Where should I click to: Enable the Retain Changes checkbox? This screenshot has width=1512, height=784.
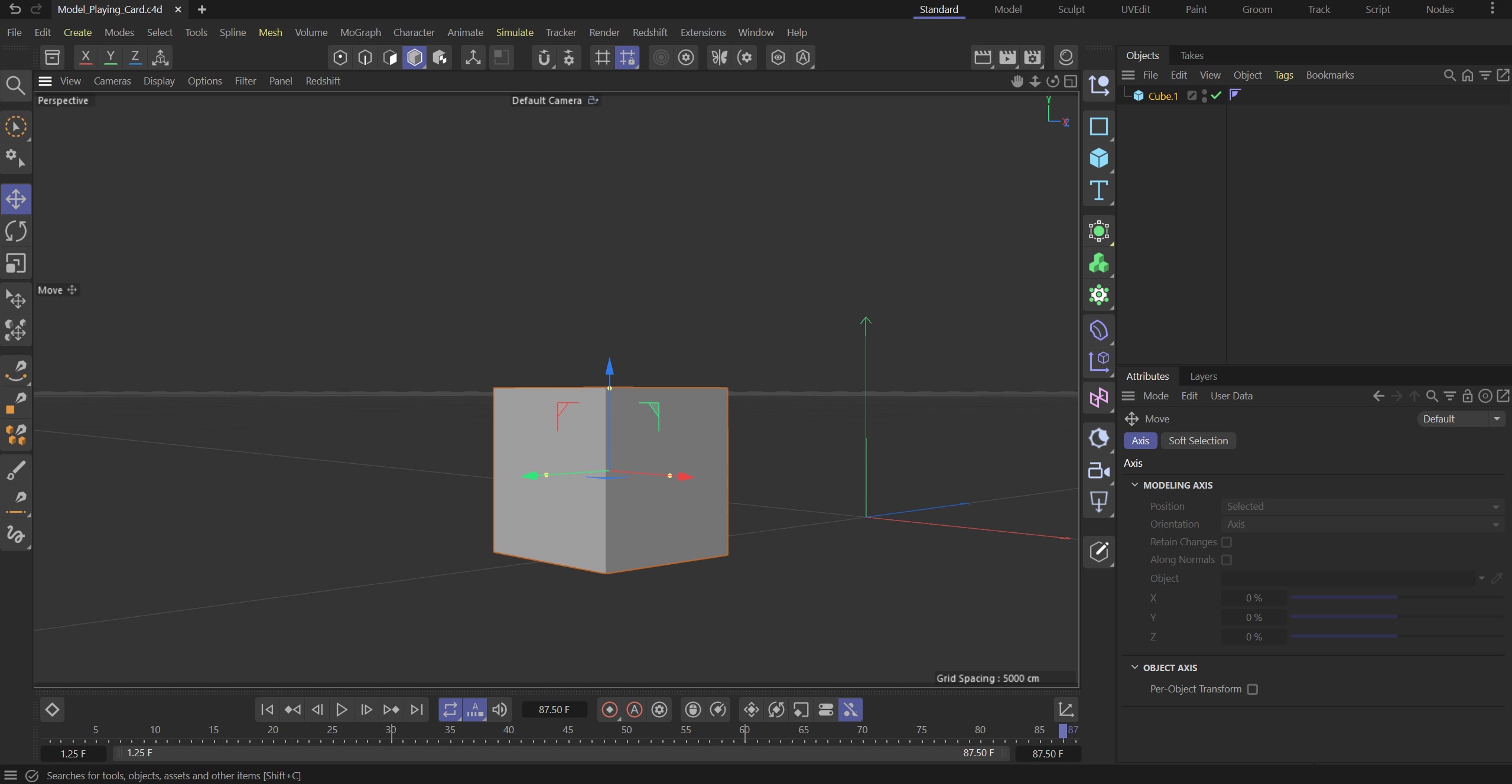point(1226,542)
